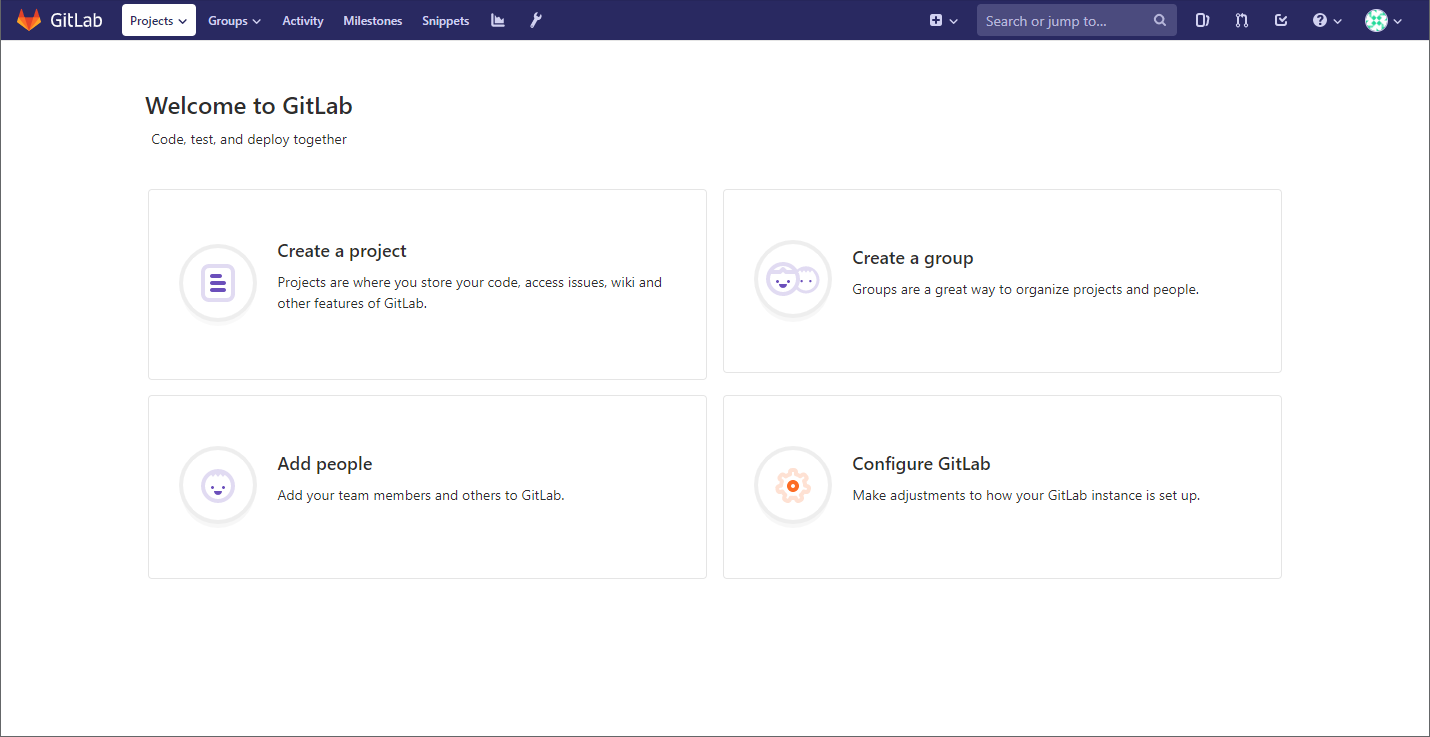Click the magnifying glass search icon
1430x737 pixels.
[x=1160, y=20]
